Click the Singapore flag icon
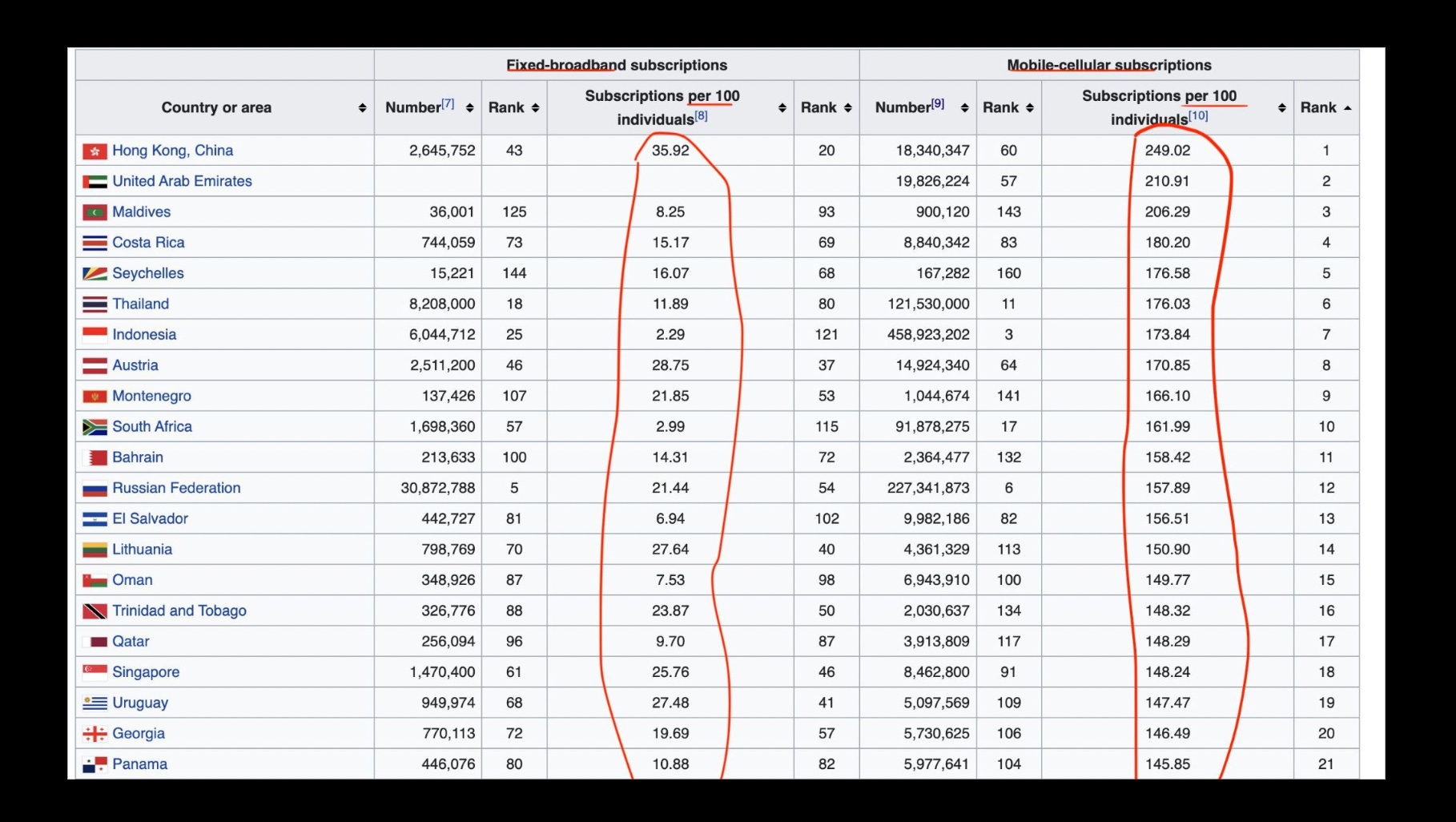 coord(95,672)
